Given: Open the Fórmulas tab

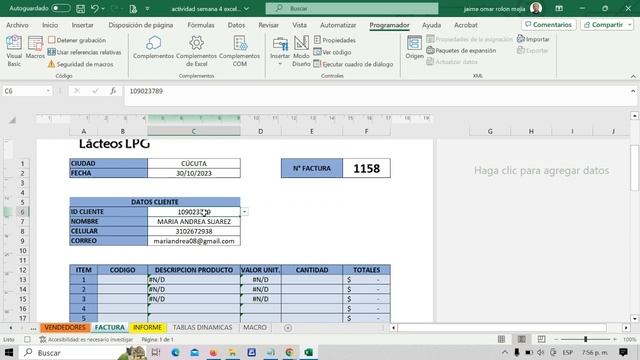Looking at the screenshot, I should pos(201,25).
